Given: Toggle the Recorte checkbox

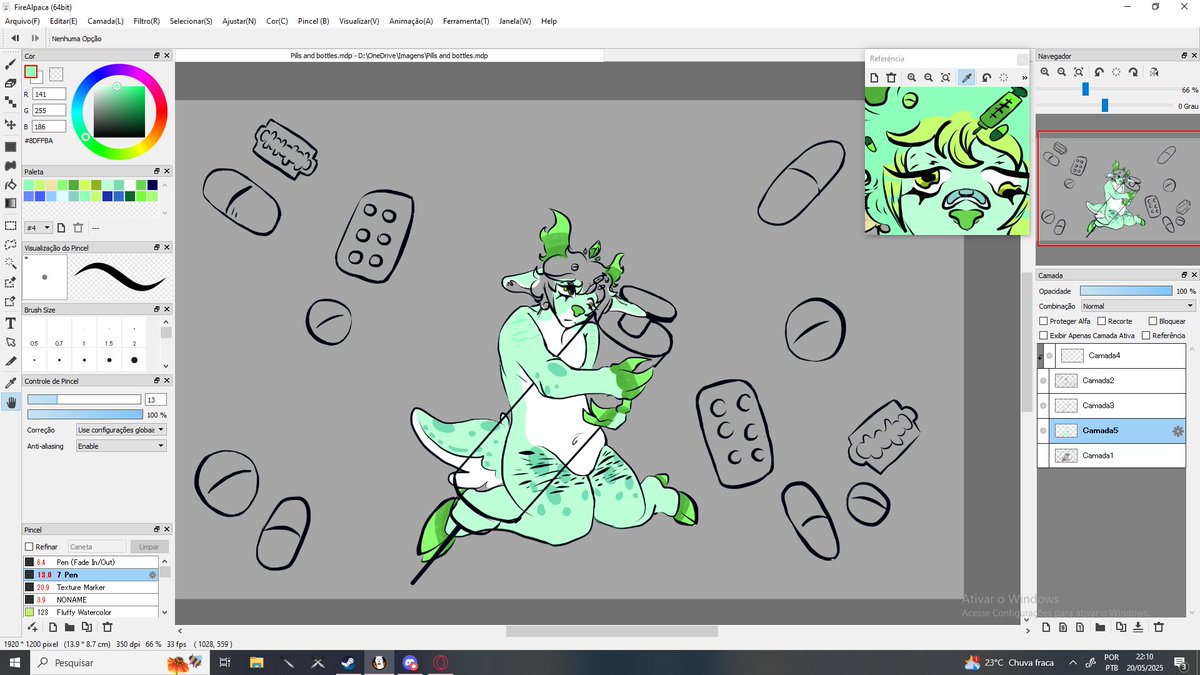Looking at the screenshot, I should coord(1101,321).
